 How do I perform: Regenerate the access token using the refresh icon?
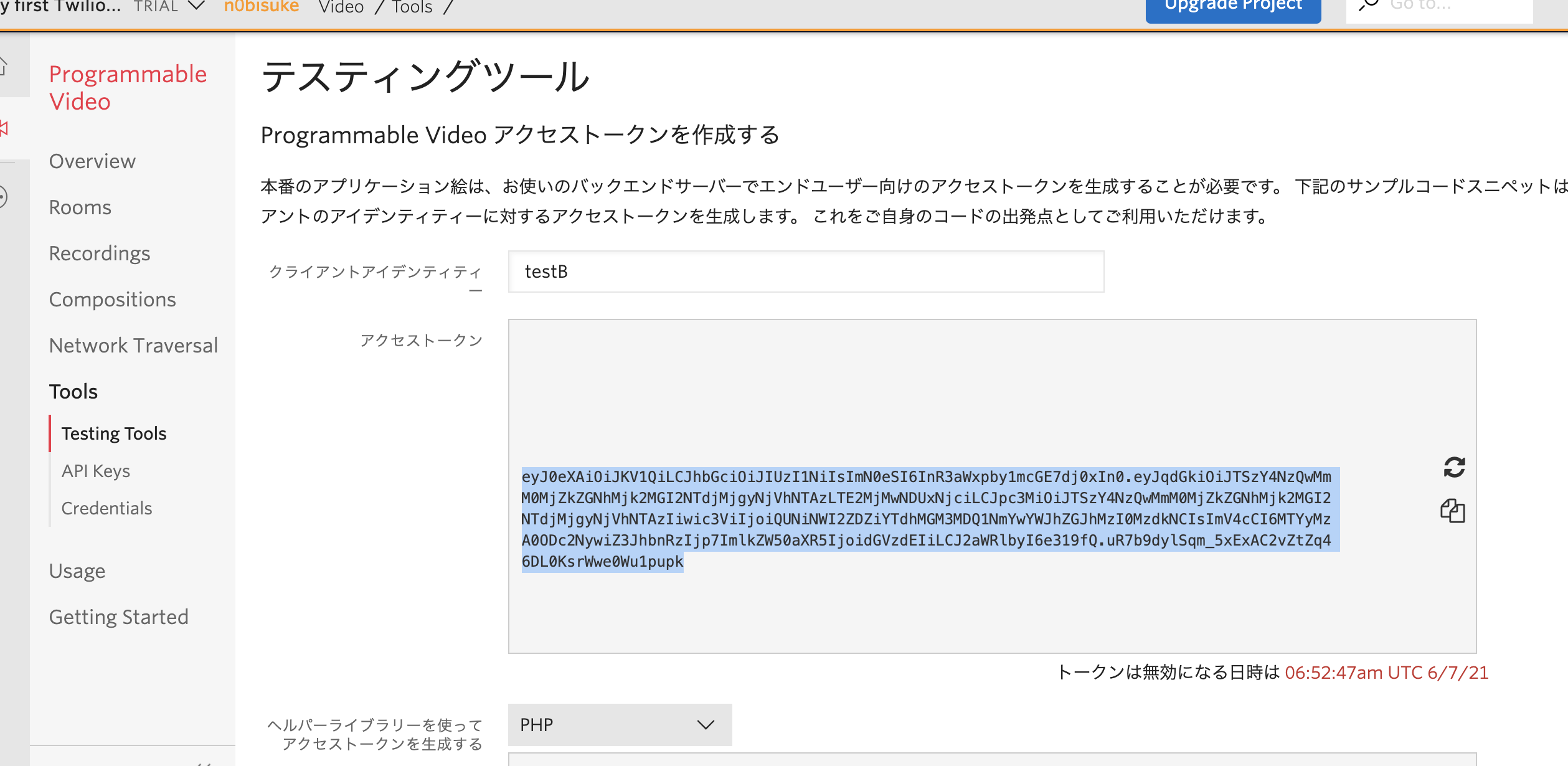(x=1453, y=467)
